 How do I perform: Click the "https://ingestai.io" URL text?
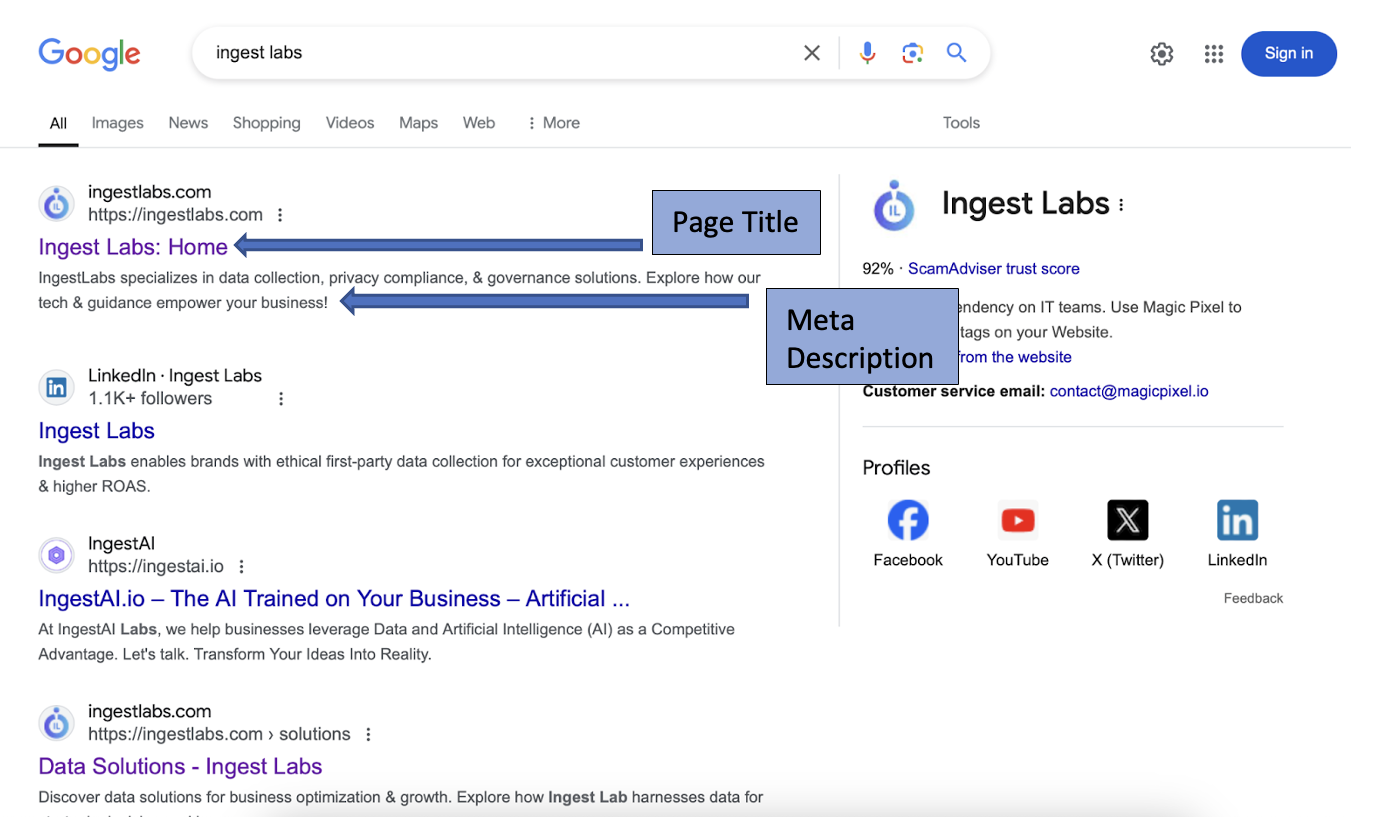(x=156, y=567)
